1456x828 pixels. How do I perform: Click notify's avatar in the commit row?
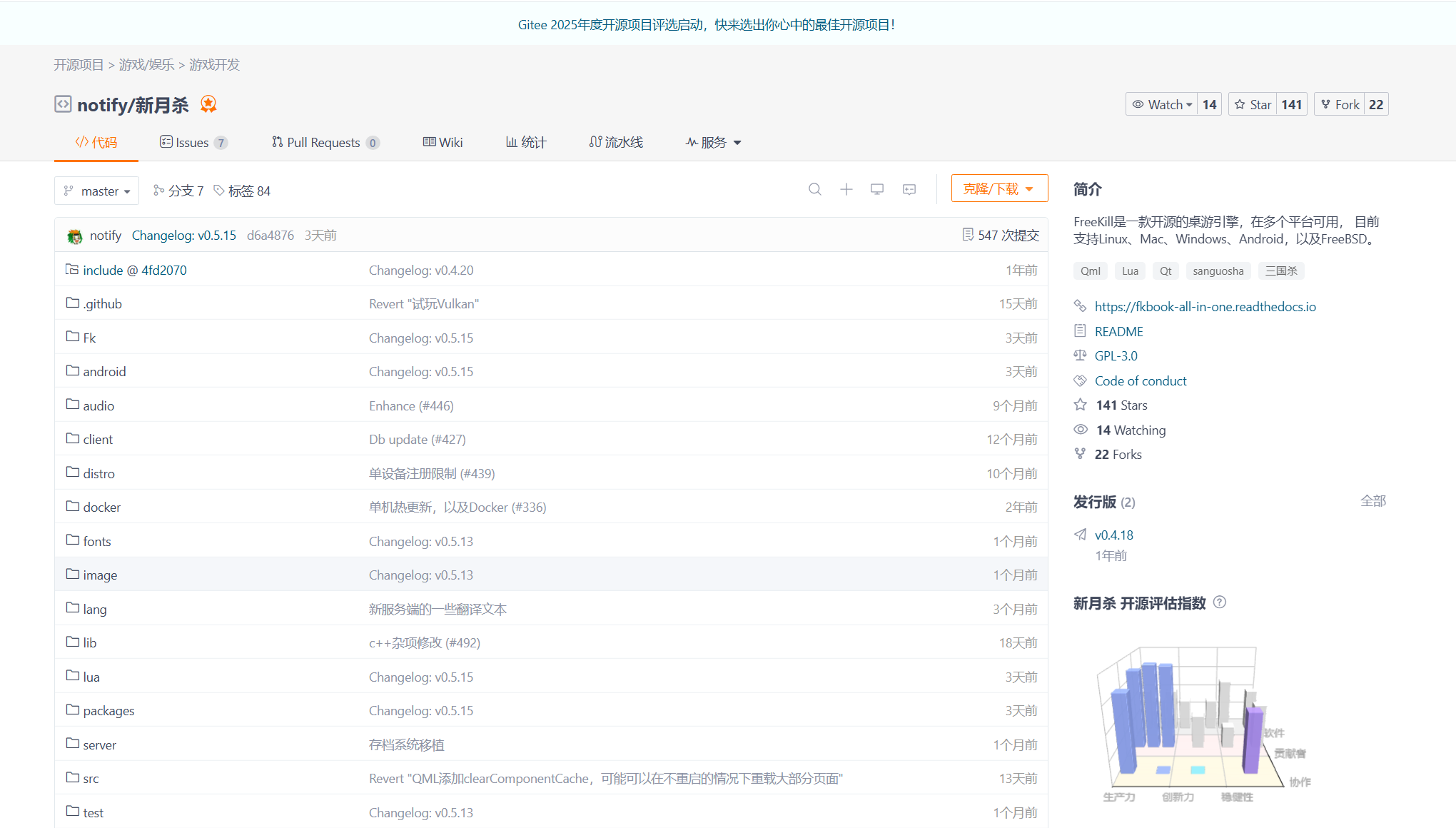click(x=74, y=235)
